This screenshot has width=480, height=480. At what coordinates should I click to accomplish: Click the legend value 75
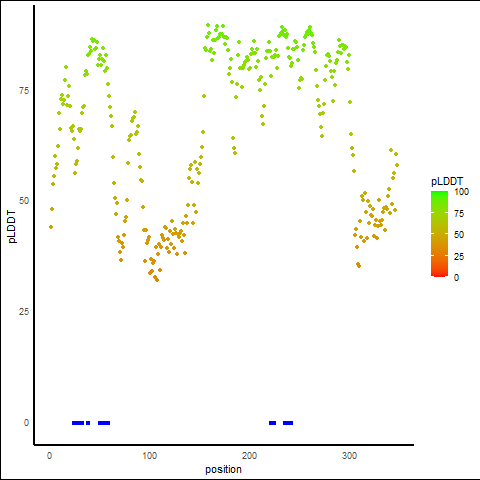coord(459,214)
